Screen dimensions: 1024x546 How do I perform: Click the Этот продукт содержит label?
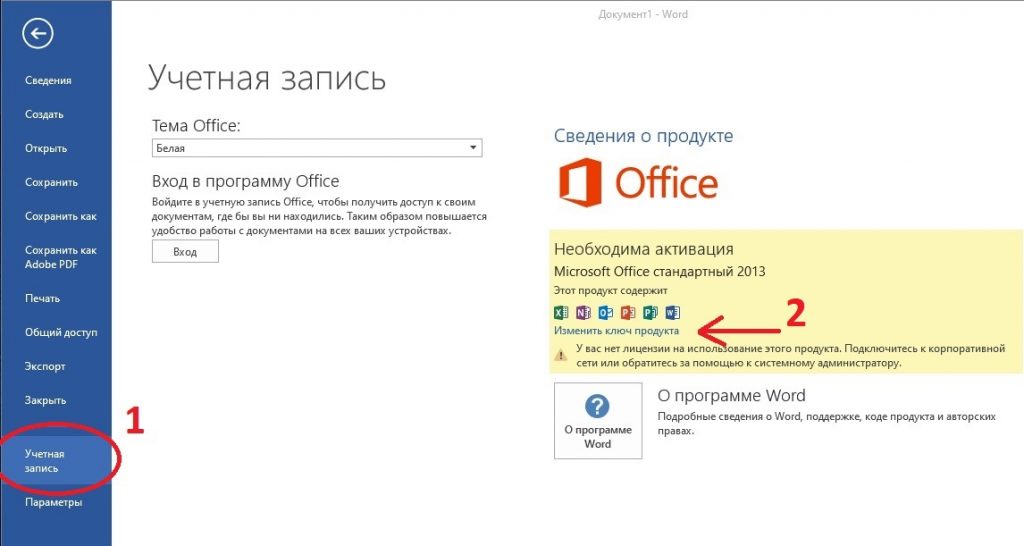pos(610,290)
